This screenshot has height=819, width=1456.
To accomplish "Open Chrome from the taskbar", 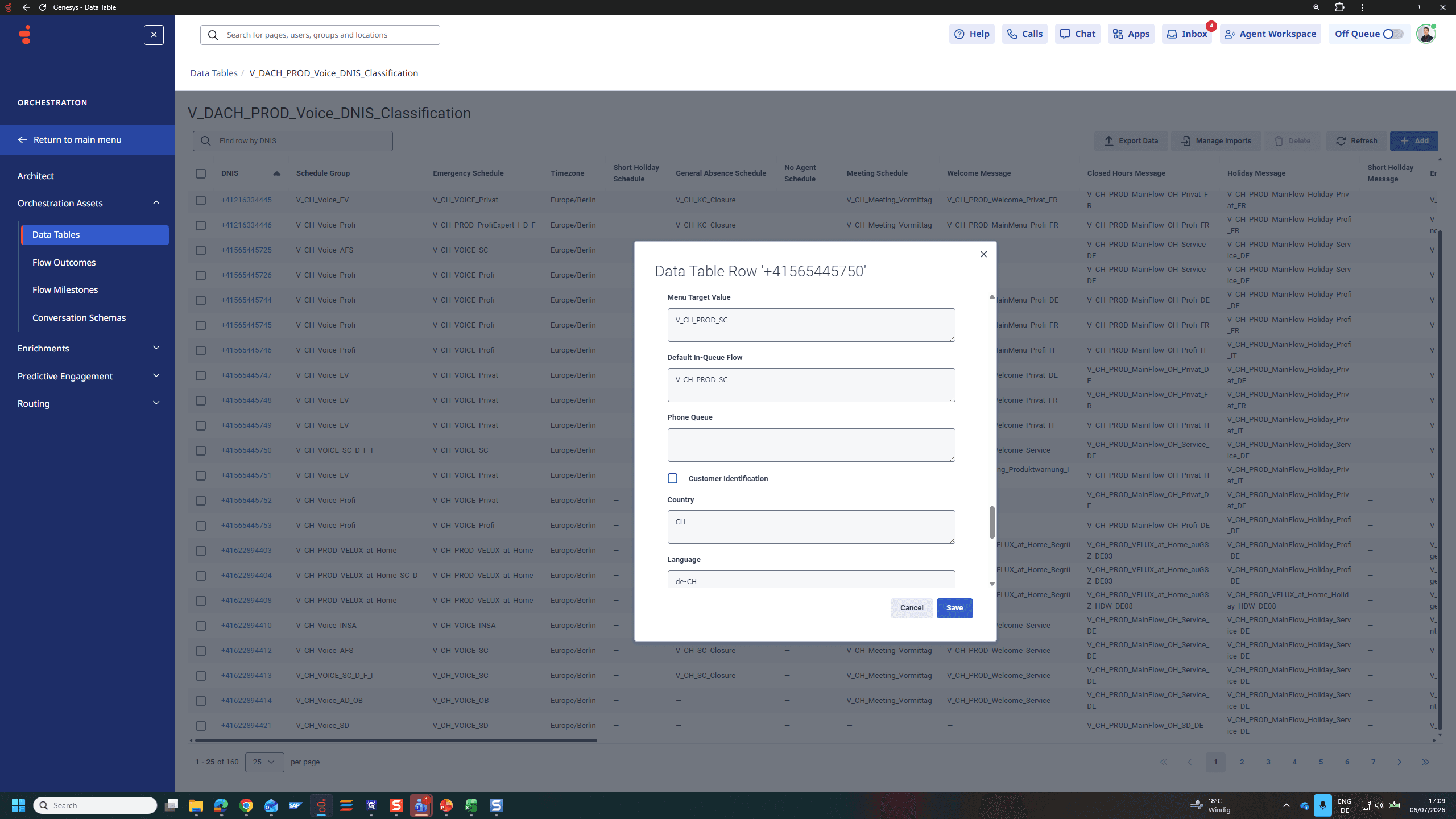I will click(x=246, y=805).
